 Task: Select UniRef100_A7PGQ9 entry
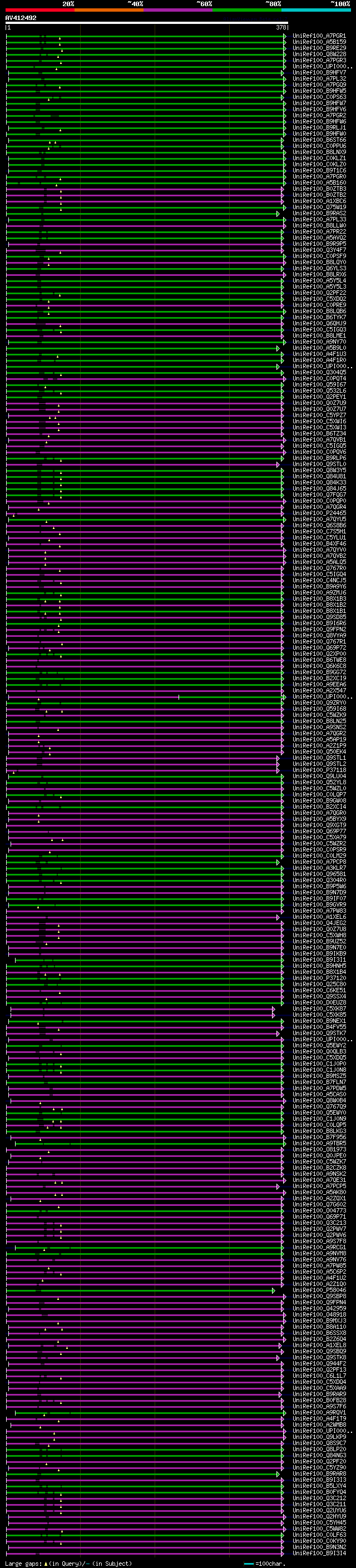point(319,85)
